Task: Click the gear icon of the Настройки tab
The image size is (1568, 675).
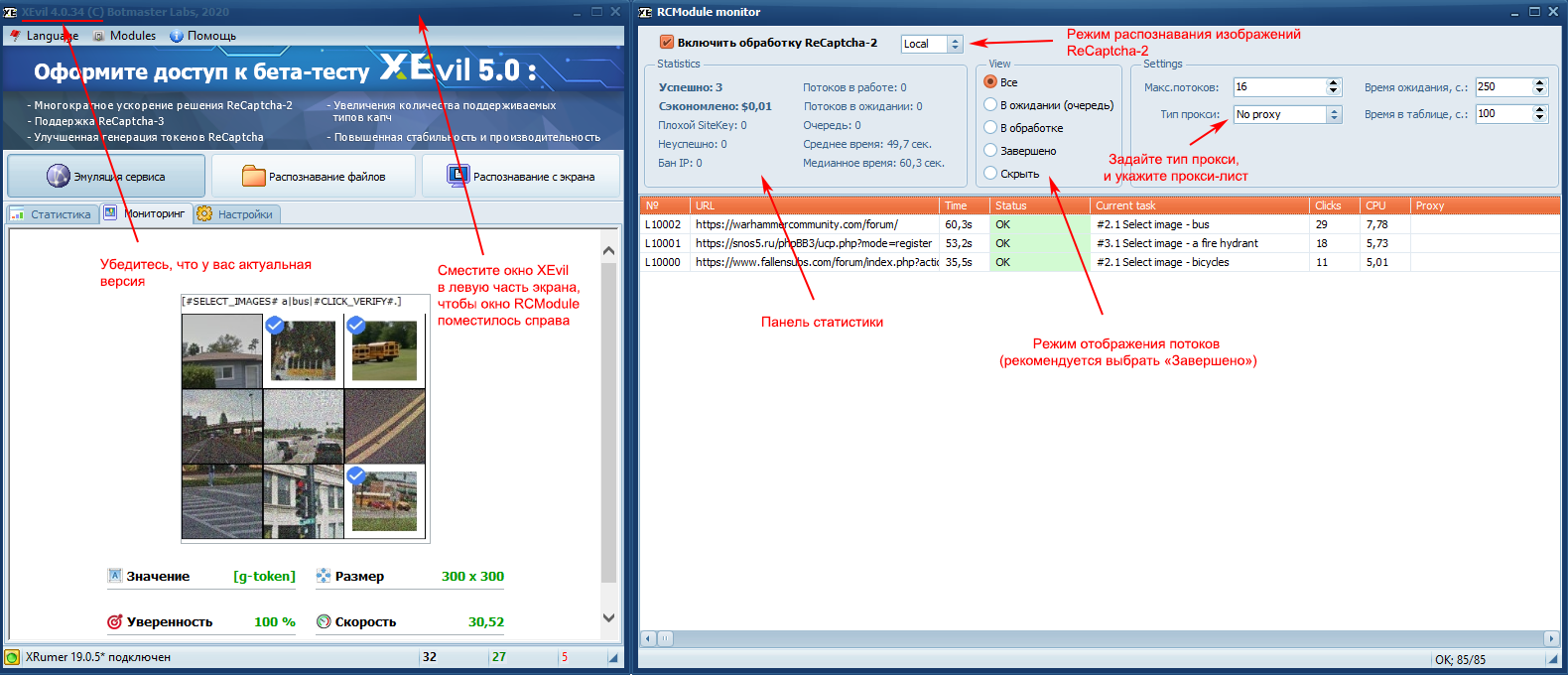Action: point(204,213)
